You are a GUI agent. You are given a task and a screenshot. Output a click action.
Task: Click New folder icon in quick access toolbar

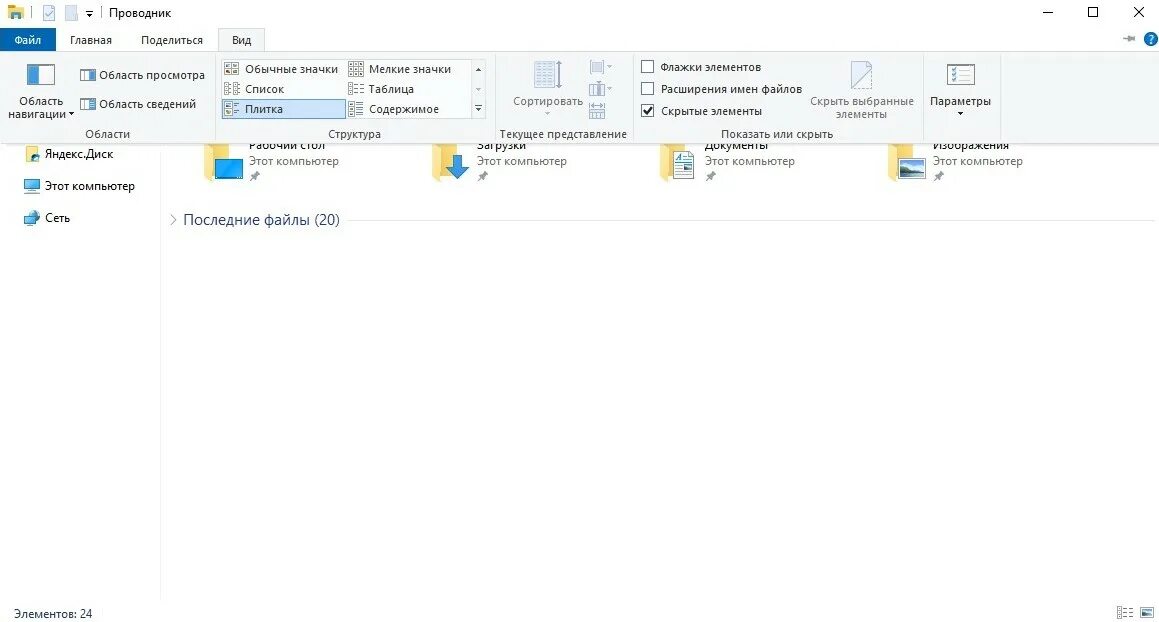coord(71,13)
